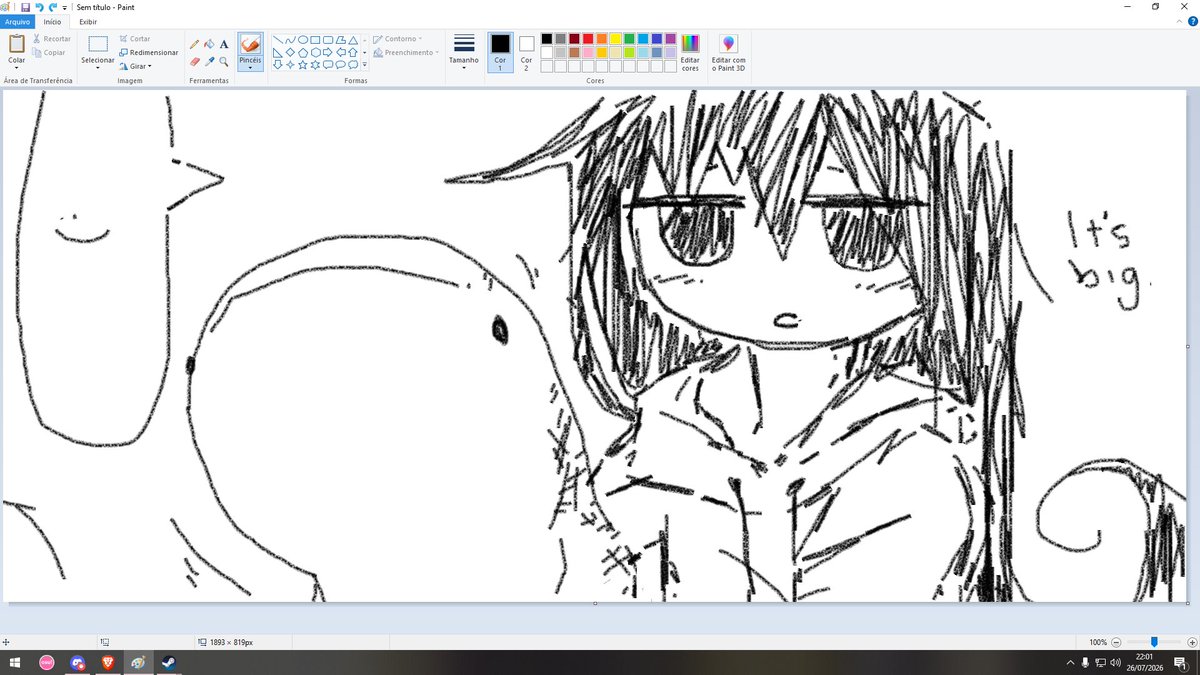Click the Save icon in title bar
Image resolution: width=1200 pixels, height=675 pixels.
[x=25, y=7]
